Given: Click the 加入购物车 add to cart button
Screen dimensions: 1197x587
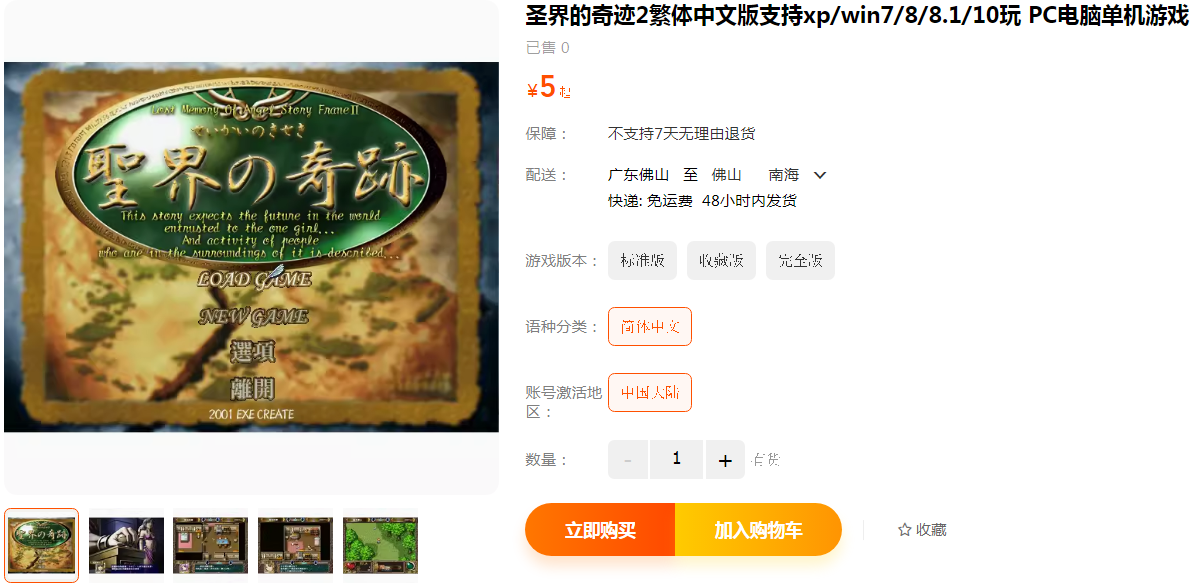Looking at the screenshot, I should [x=758, y=530].
